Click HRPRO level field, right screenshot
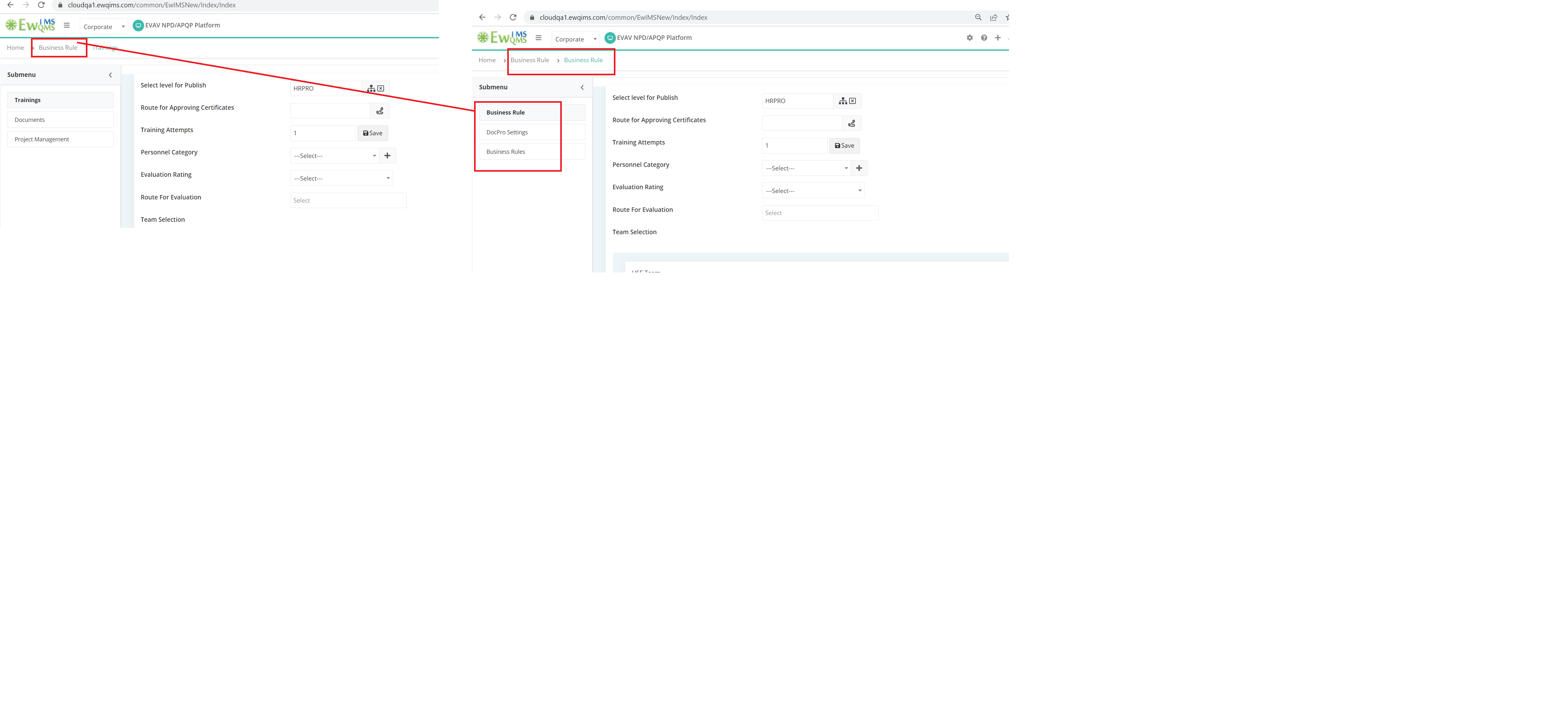The image size is (1568, 702). 798,101
